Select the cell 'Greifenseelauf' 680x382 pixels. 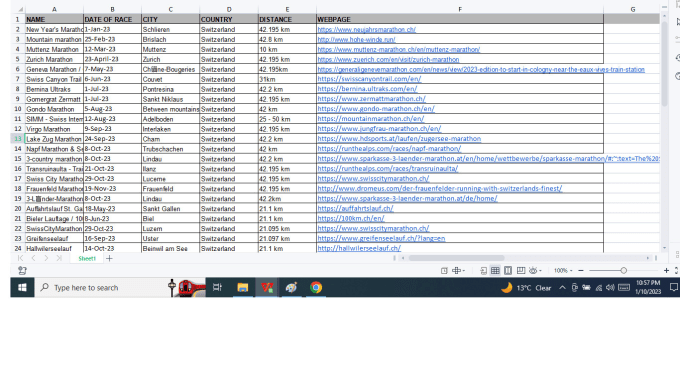click(54, 238)
